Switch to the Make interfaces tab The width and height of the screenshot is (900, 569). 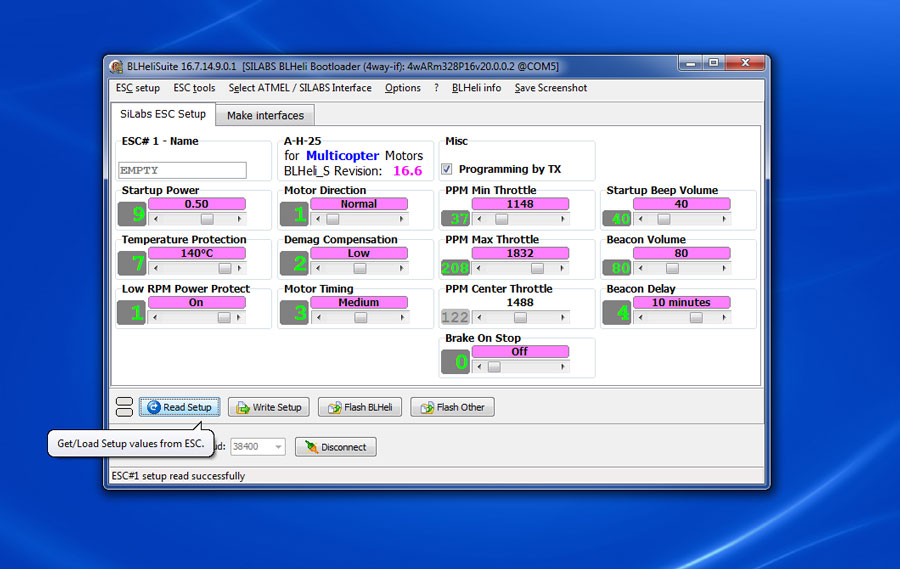pos(265,115)
